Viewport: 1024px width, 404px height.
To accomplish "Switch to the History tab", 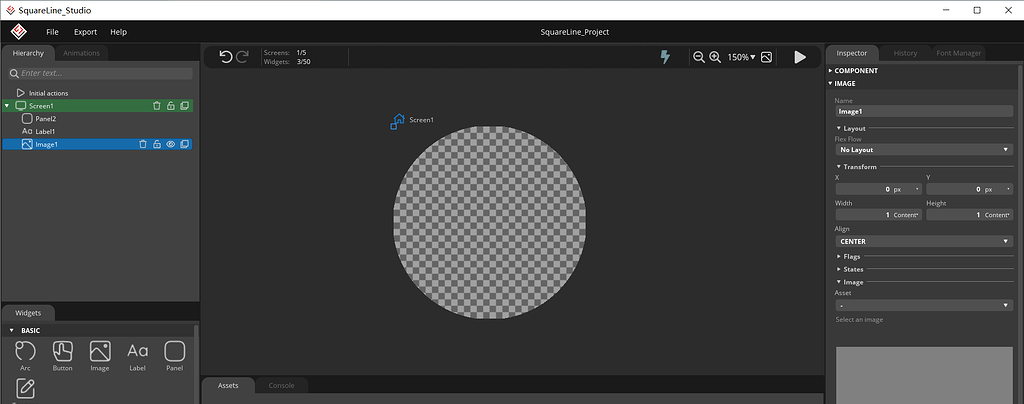I will pos(905,54).
